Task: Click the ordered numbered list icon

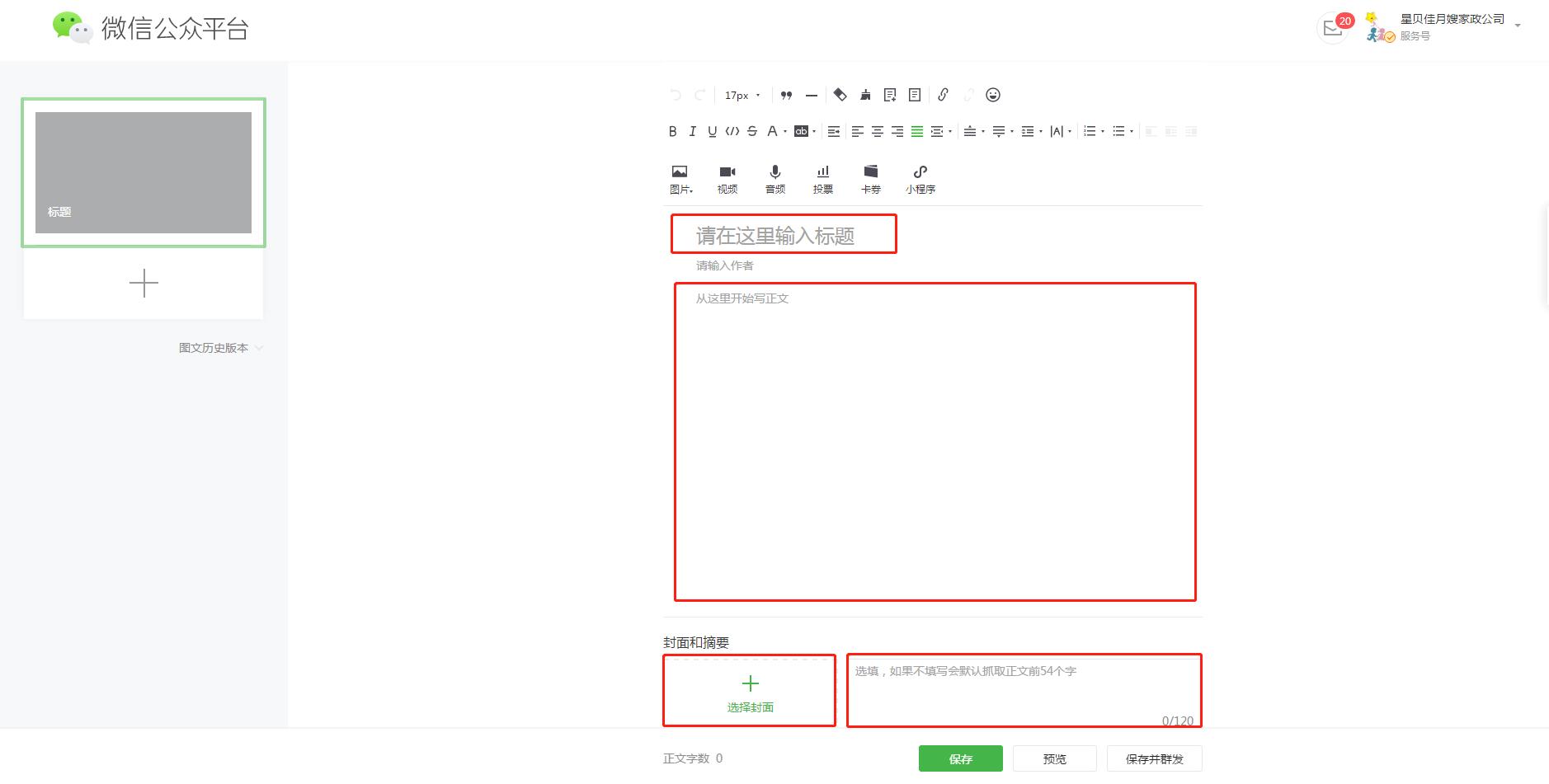Action: (x=1090, y=131)
